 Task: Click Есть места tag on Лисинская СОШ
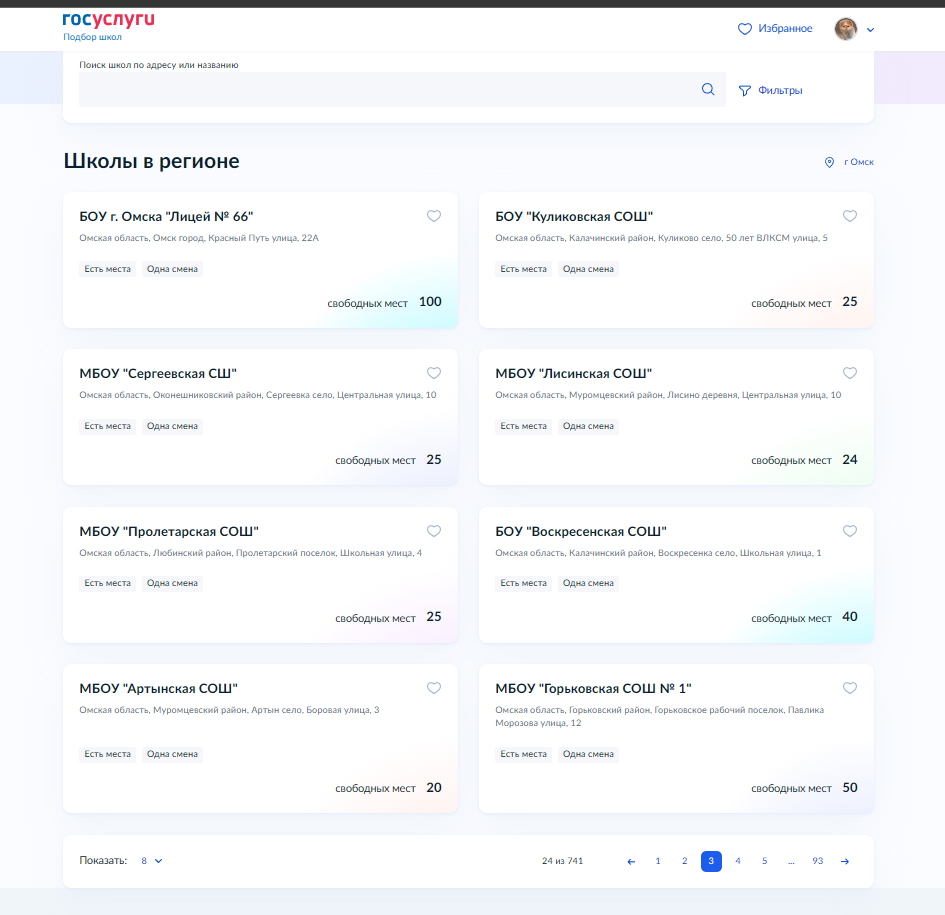click(523, 426)
